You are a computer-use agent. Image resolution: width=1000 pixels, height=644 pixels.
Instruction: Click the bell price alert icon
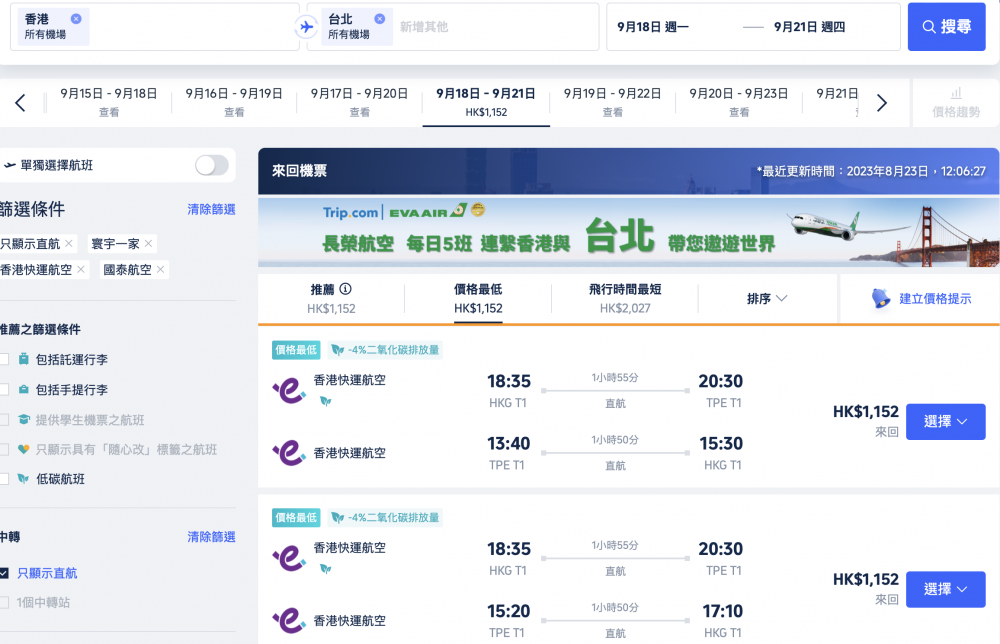click(881, 298)
